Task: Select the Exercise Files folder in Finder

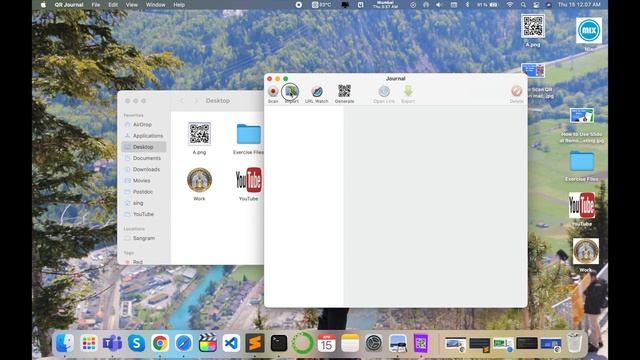Action: pos(249,139)
